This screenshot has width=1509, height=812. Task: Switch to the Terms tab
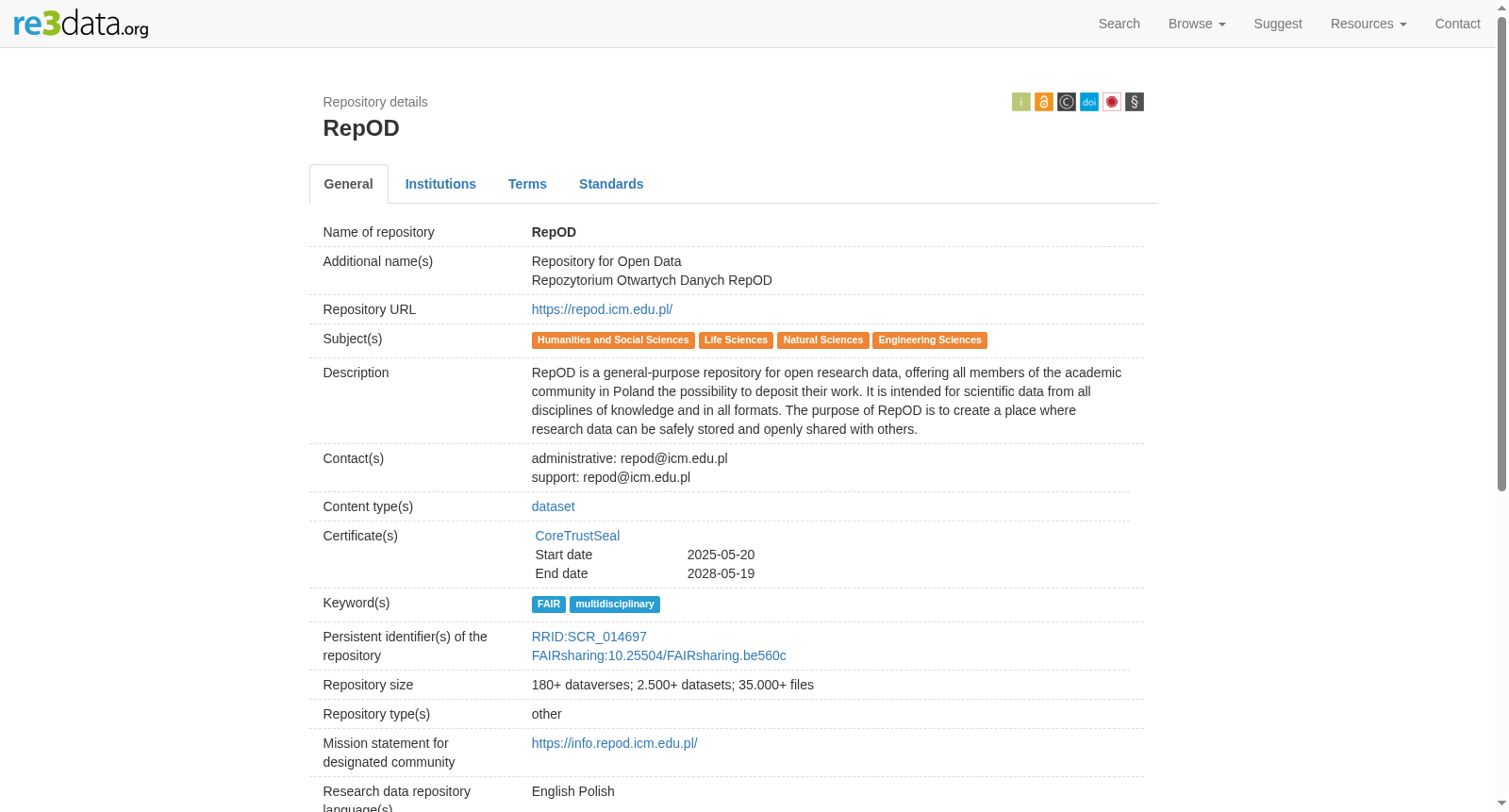[527, 184]
